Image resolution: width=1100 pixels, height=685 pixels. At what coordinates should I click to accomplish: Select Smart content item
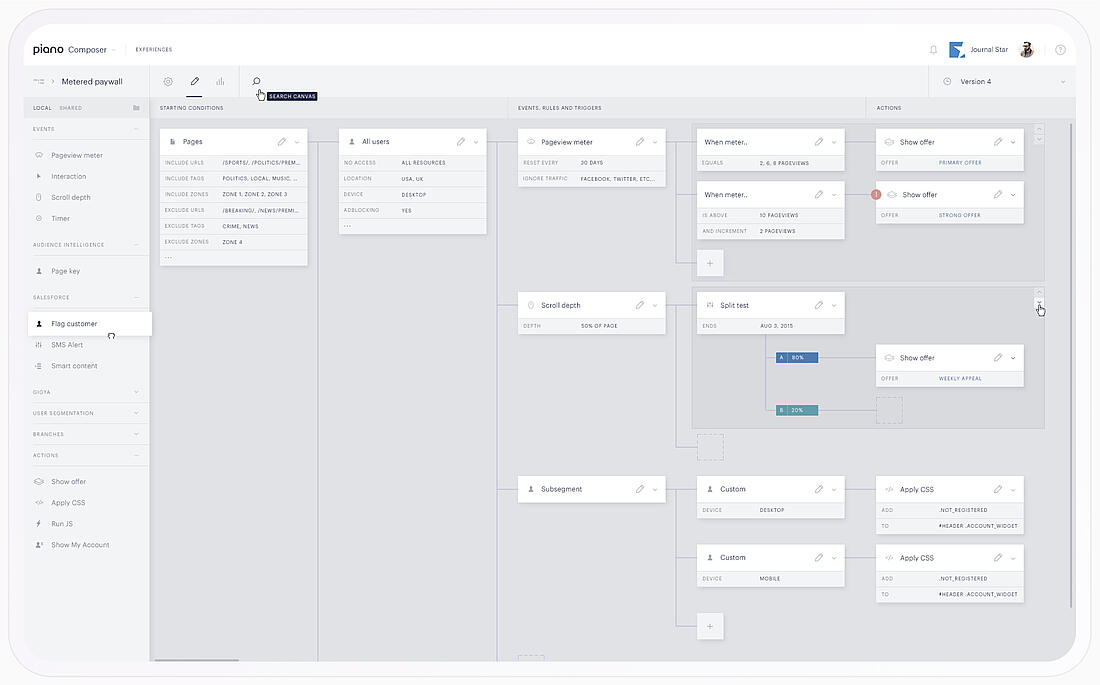tap(74, 366)
